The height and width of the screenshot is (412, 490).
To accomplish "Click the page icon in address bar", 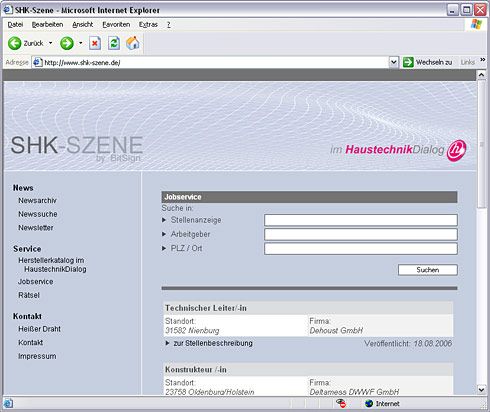I will pyautogui.click(x=37, y=62).
